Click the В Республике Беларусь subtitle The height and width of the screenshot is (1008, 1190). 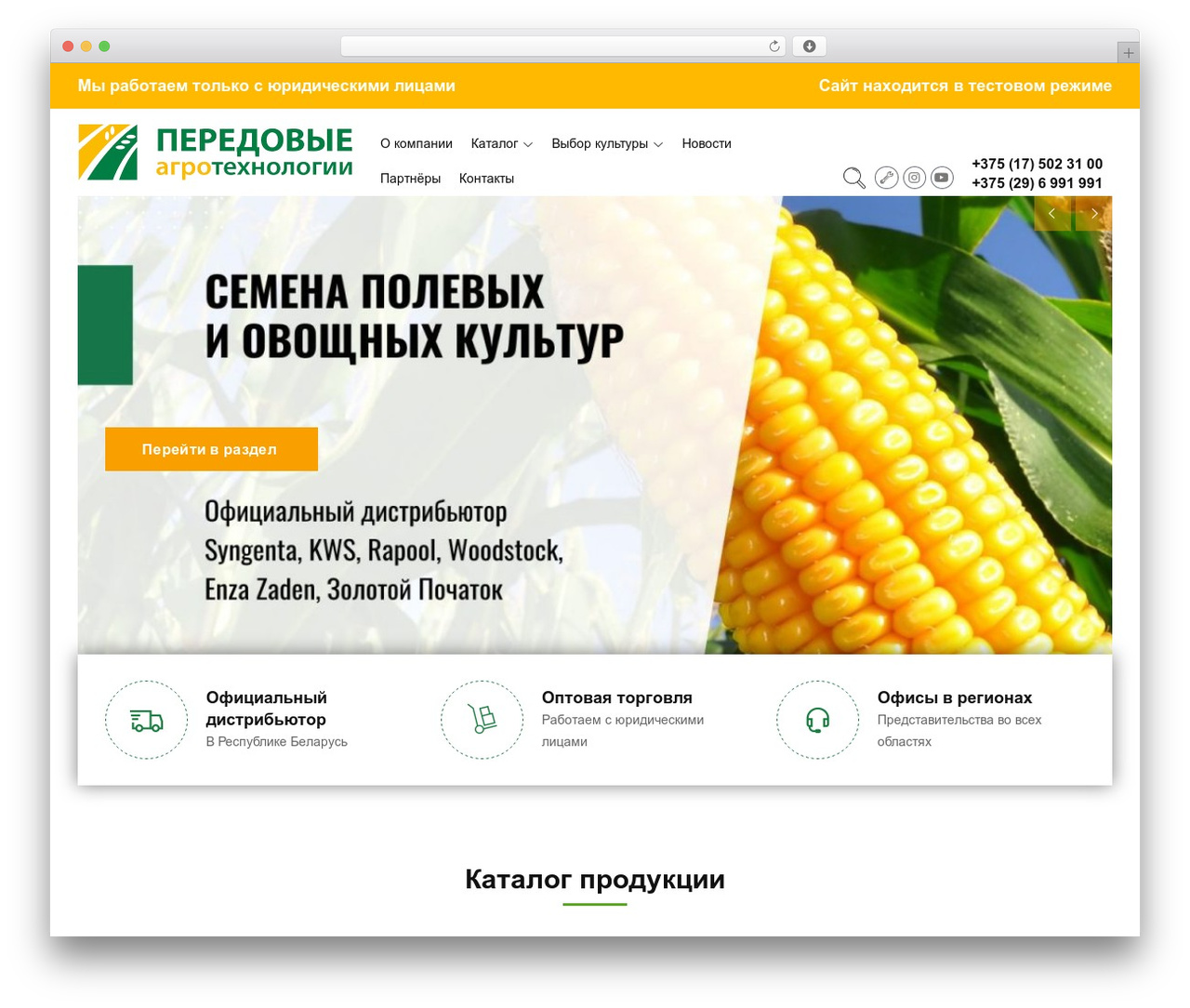coord(277,742)
